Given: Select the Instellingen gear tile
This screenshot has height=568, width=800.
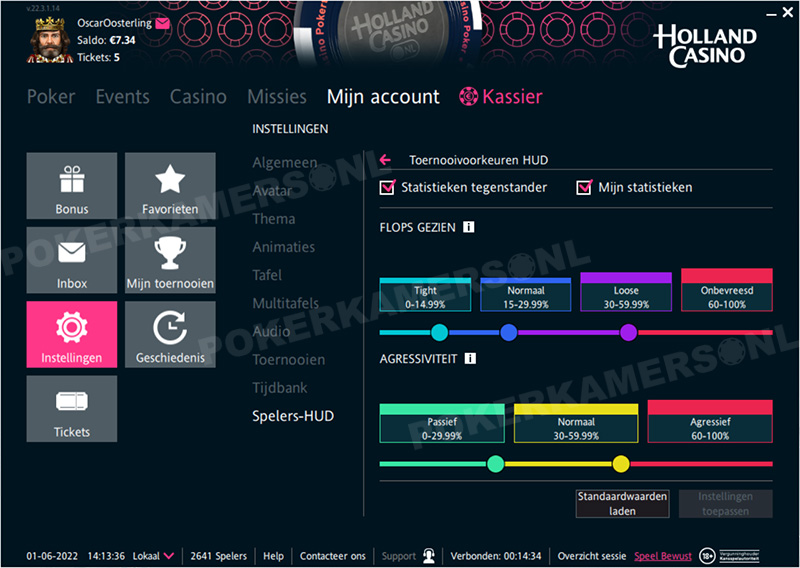Looking at the screenshot, I should (72, 334).
